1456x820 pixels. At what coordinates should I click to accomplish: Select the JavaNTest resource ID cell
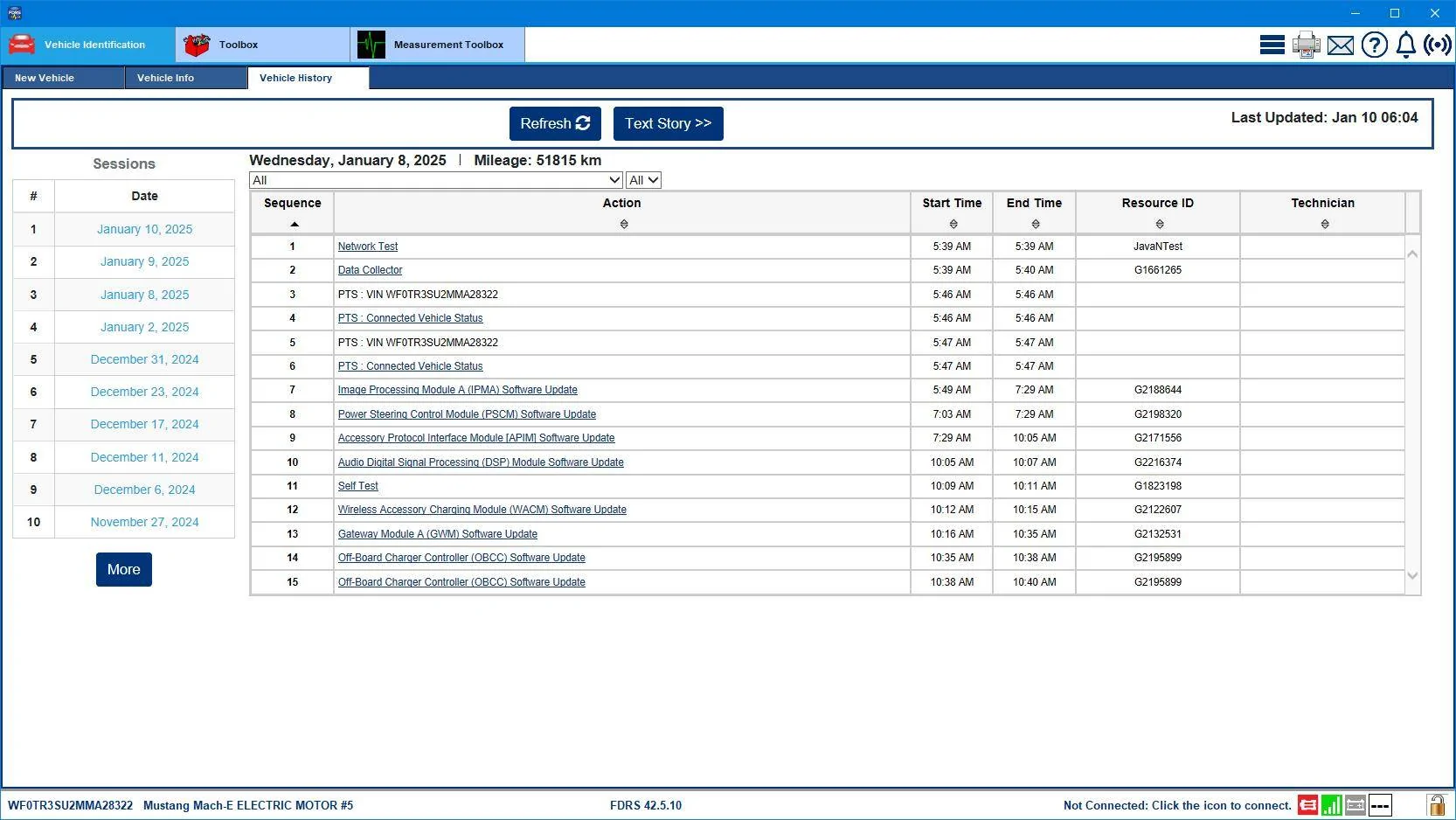point(1158,247)
